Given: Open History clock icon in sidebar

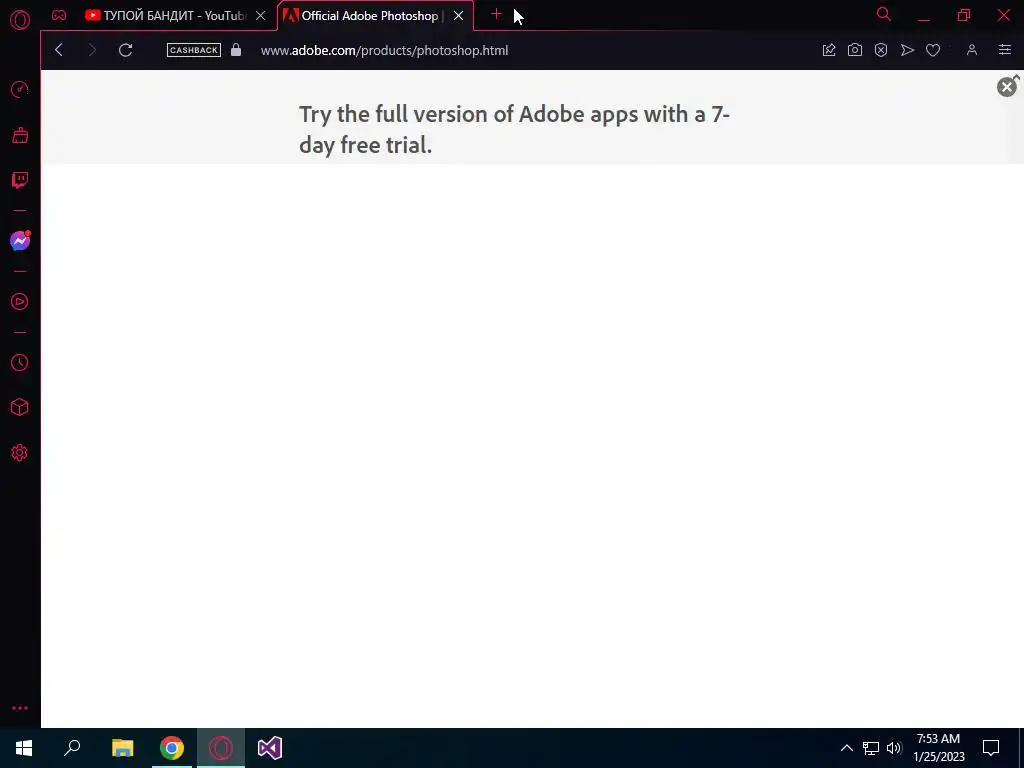Looking at the screenshot, I should (20, 362).
